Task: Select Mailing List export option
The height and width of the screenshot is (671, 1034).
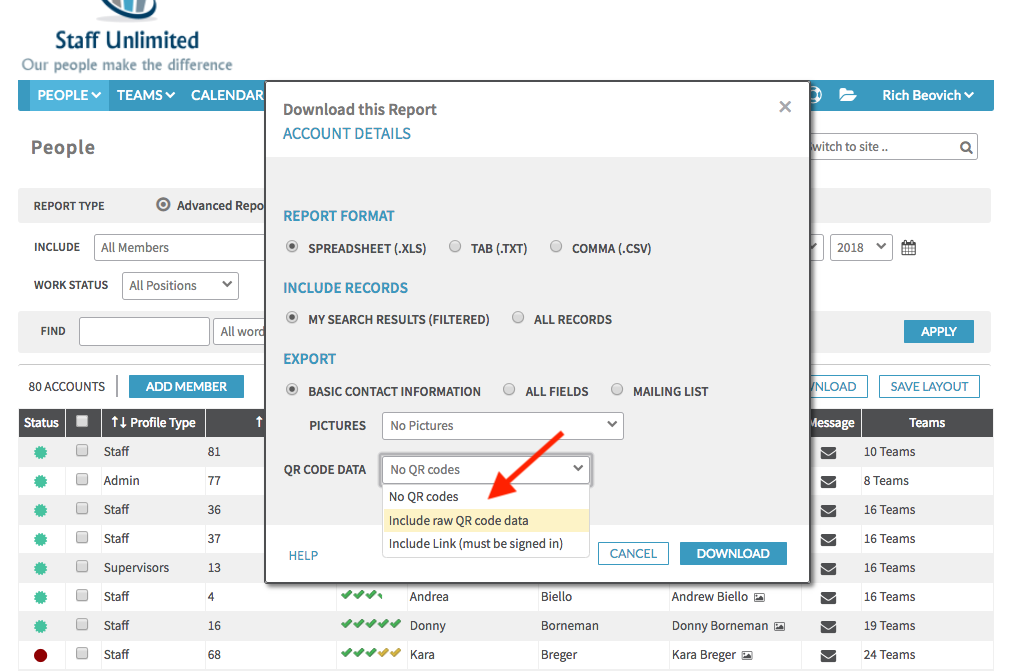Action: [x=617, y=390]
